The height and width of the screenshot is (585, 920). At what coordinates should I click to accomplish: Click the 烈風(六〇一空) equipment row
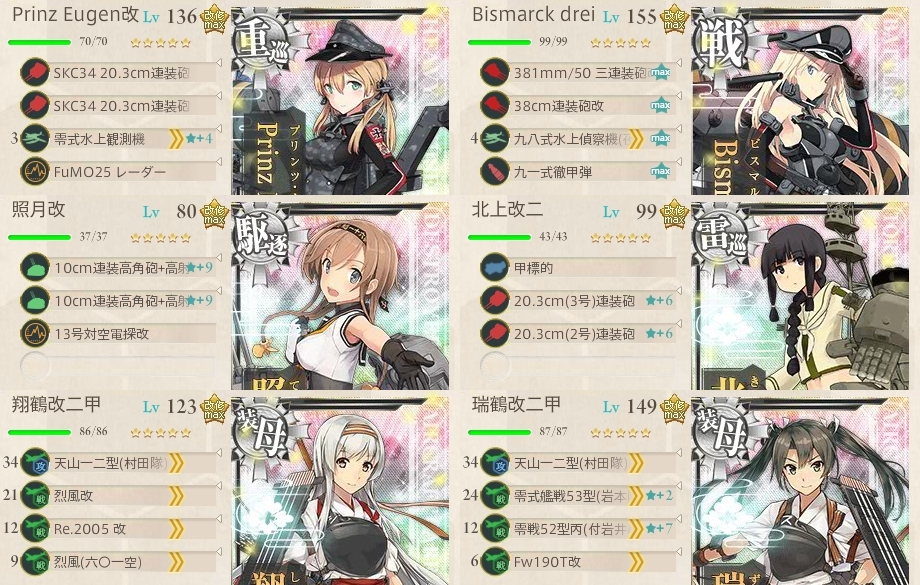point(117,562)
